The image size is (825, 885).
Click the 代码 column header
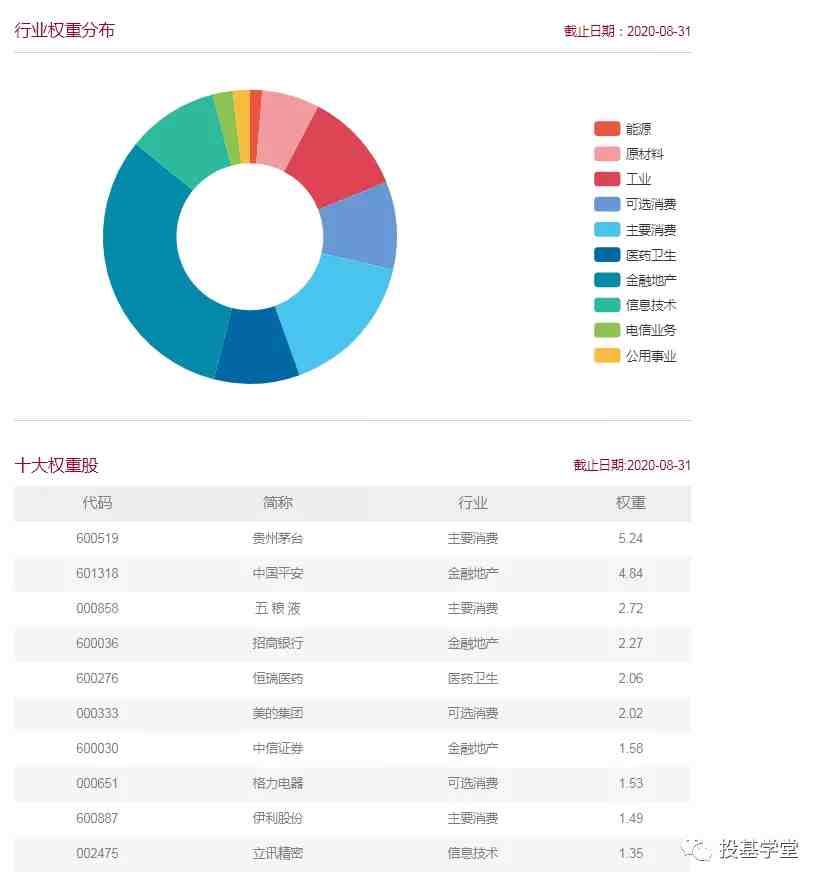(x=97, y=502)
